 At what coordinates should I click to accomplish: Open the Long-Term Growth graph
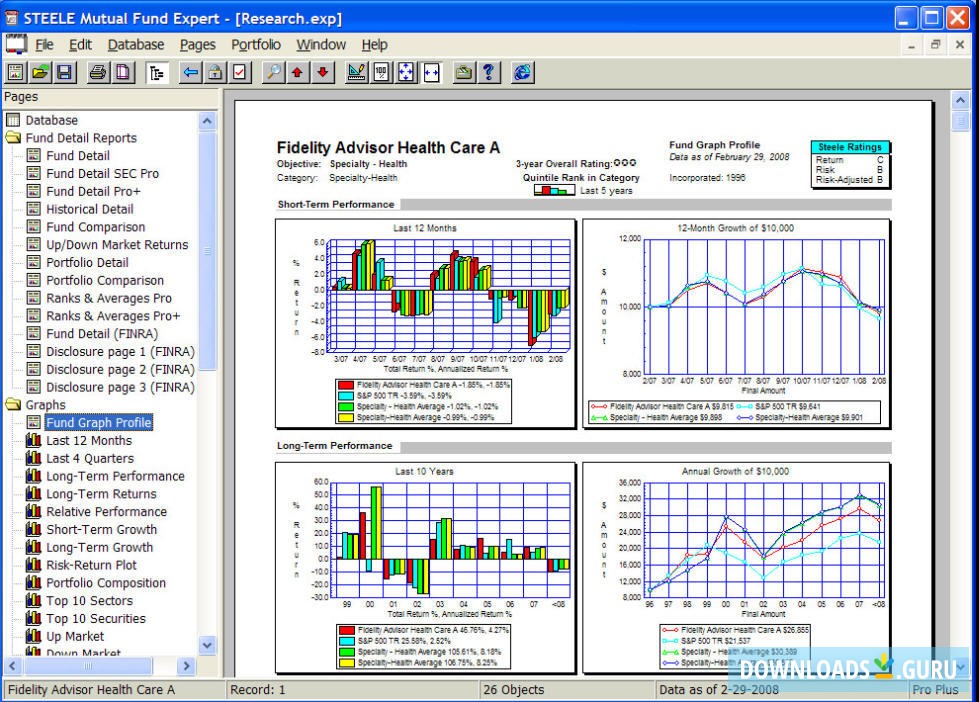[99, 547]
